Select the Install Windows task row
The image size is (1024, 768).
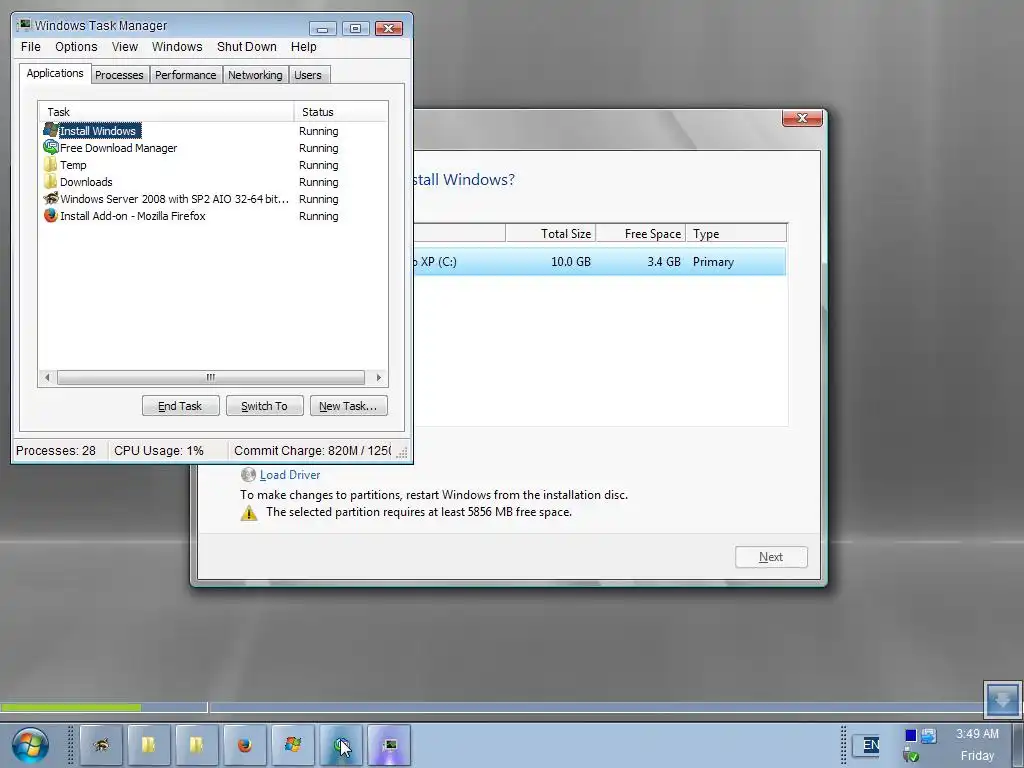pyautogui.click(x=213, y=131)
